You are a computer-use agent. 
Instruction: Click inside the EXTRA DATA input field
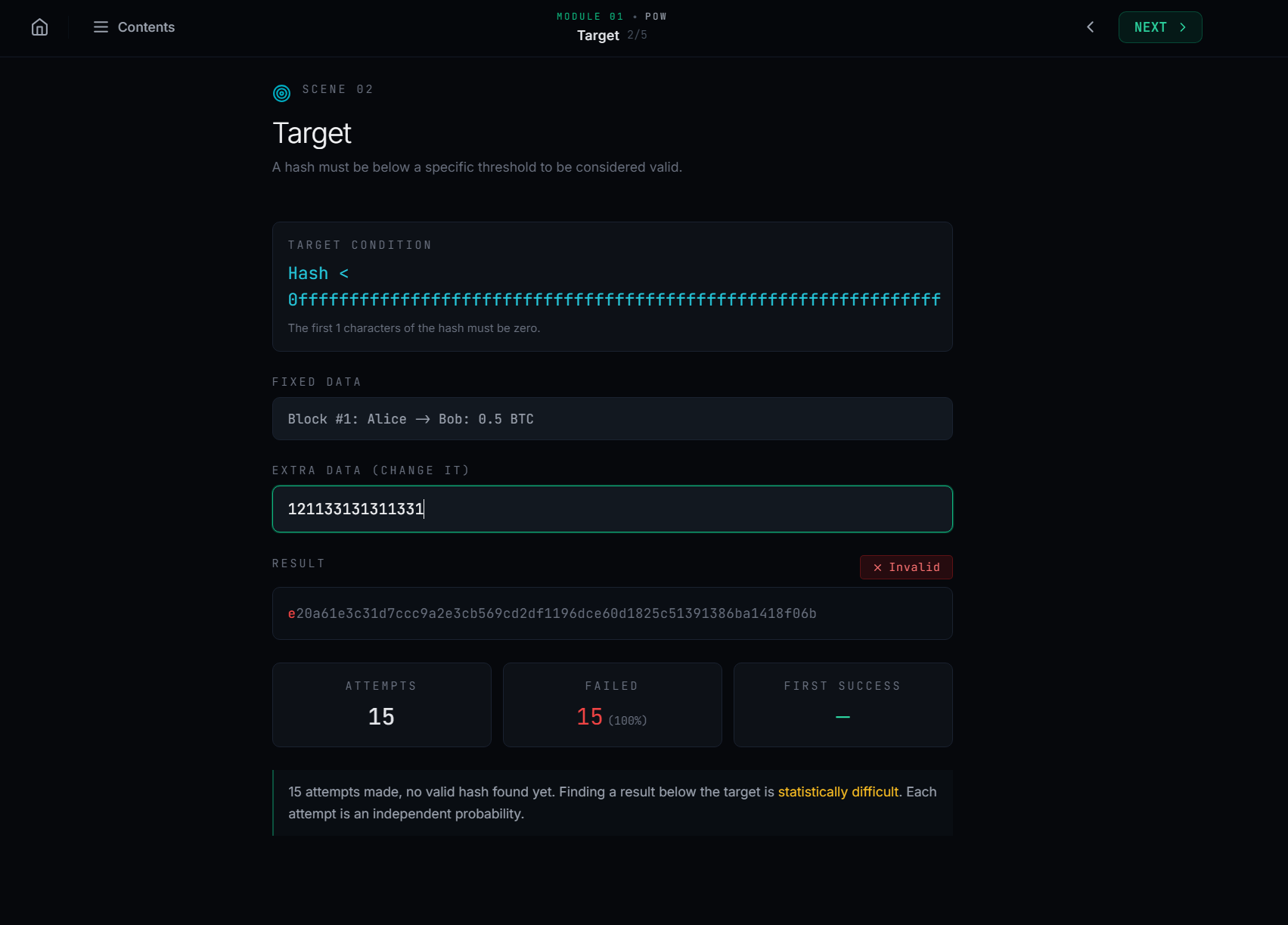pos(612,509)
